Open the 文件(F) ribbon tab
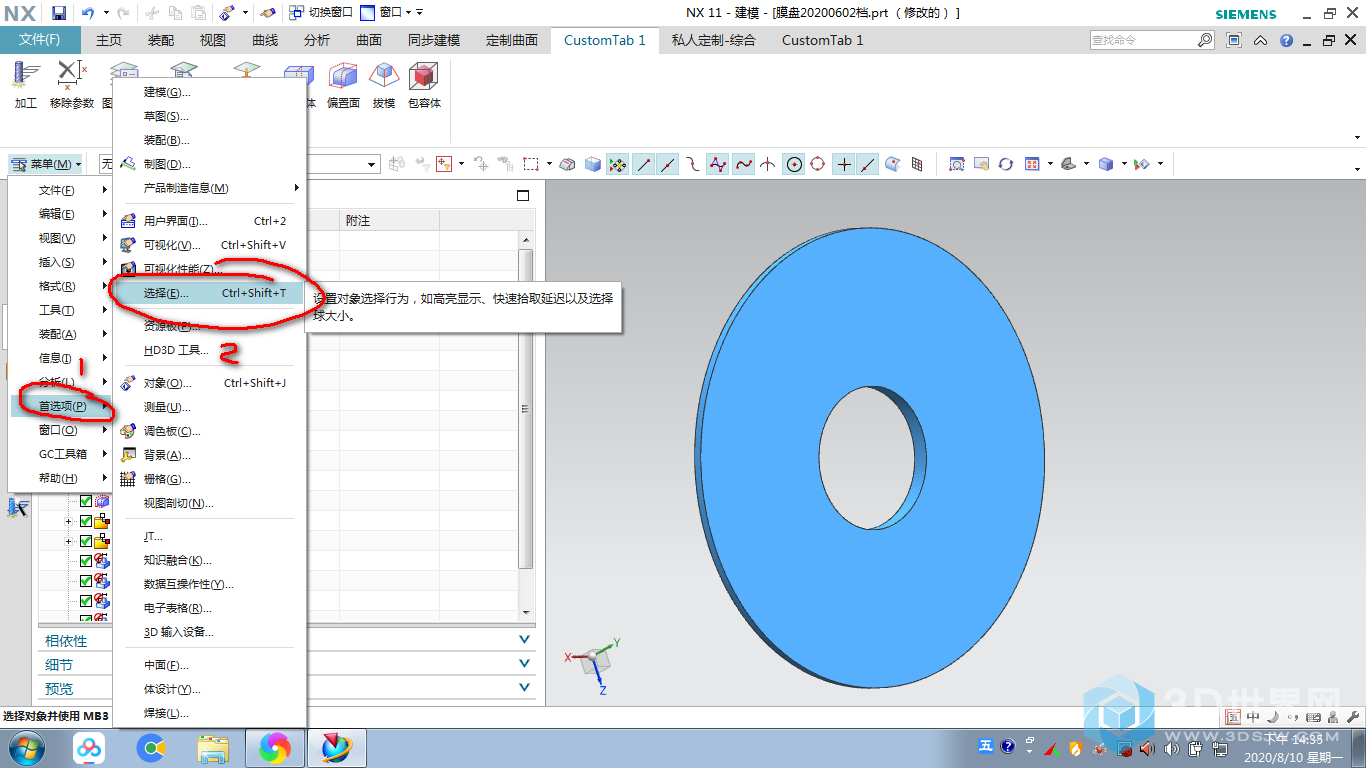The width and height of the screenshot is (1366, 768). tap(40, 40)
